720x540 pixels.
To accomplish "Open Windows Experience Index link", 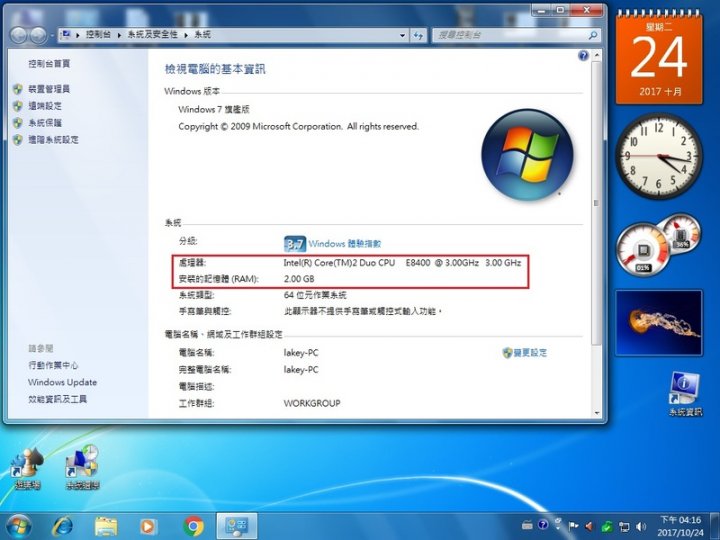I will [345, 244].
